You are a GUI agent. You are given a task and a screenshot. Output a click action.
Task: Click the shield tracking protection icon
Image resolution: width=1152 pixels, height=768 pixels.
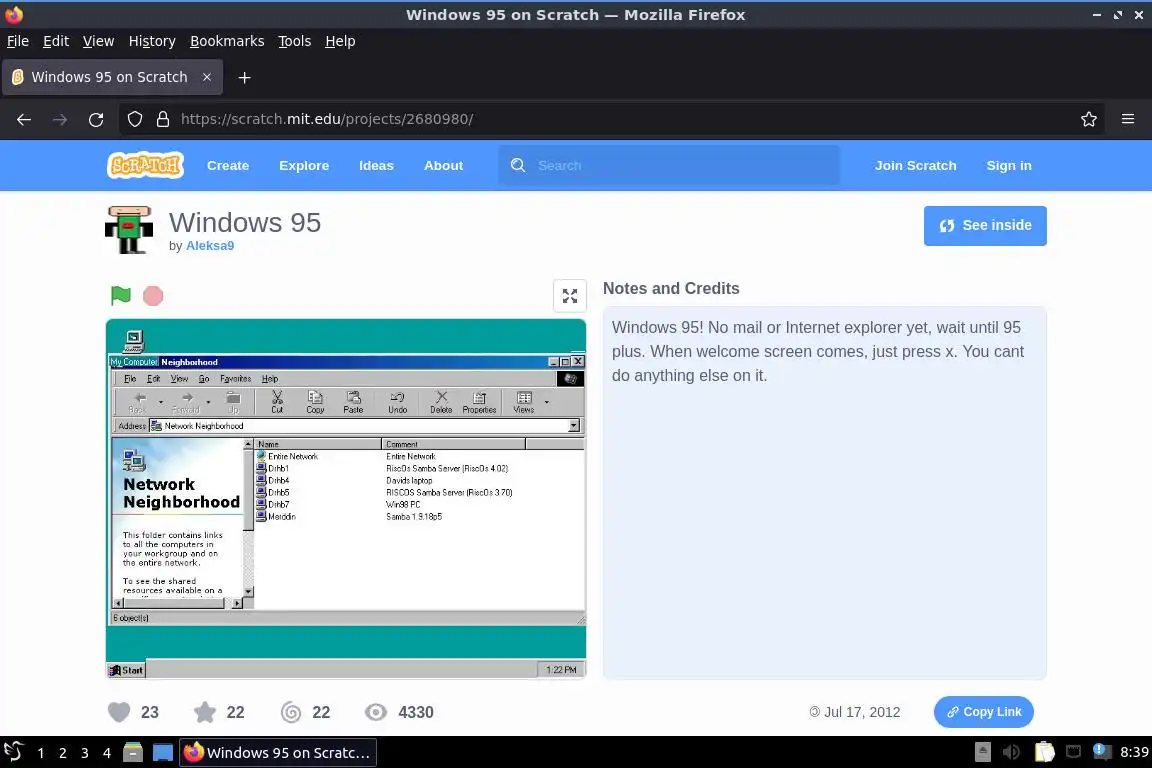[135, 119]
